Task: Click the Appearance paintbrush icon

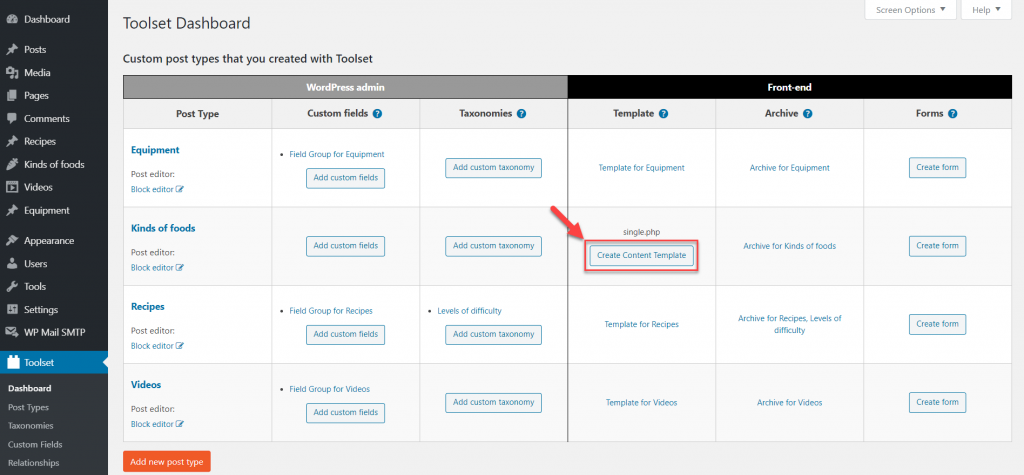Action: tap(12, 240)
